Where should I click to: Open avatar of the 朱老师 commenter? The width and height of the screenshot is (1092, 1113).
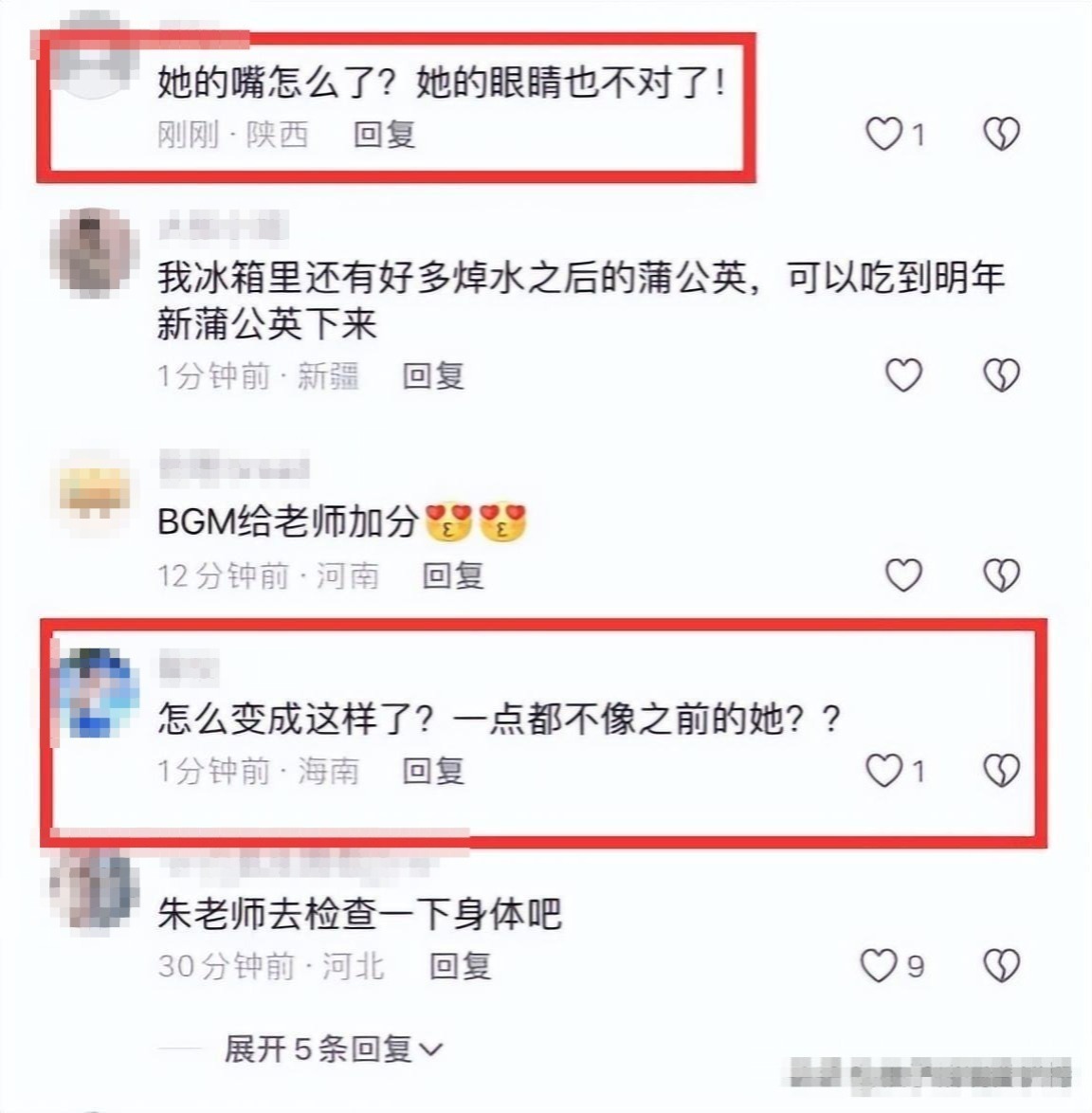[92, 889]
